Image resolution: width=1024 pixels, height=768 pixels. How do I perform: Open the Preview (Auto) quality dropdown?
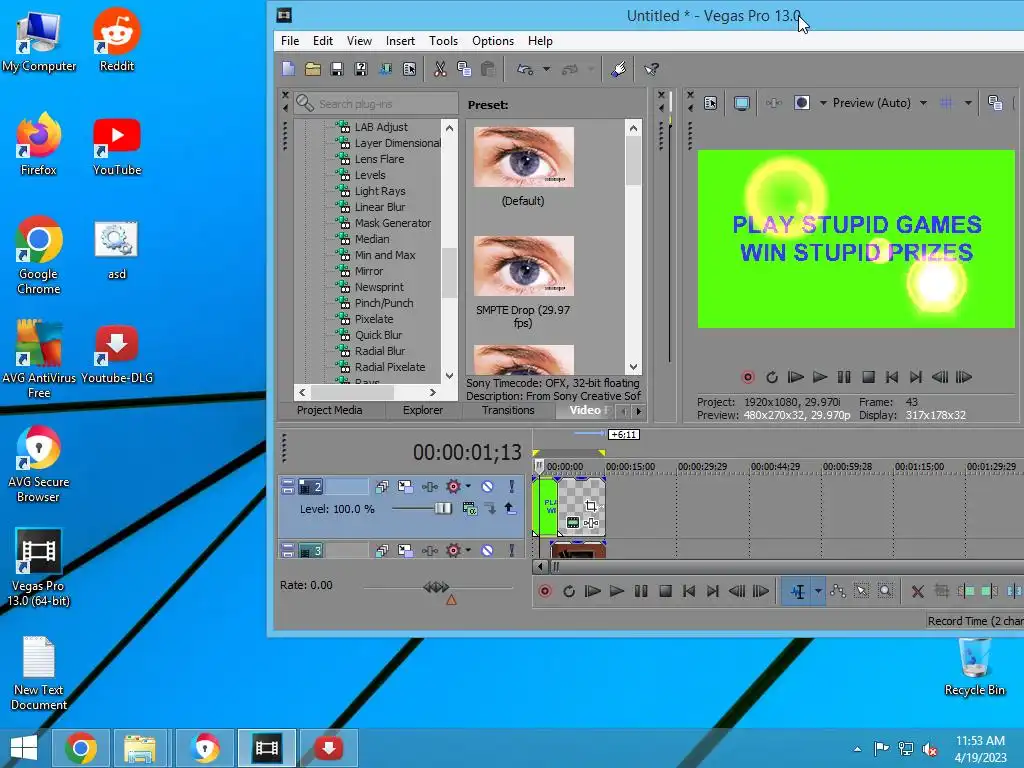click(x=923, y=103)
